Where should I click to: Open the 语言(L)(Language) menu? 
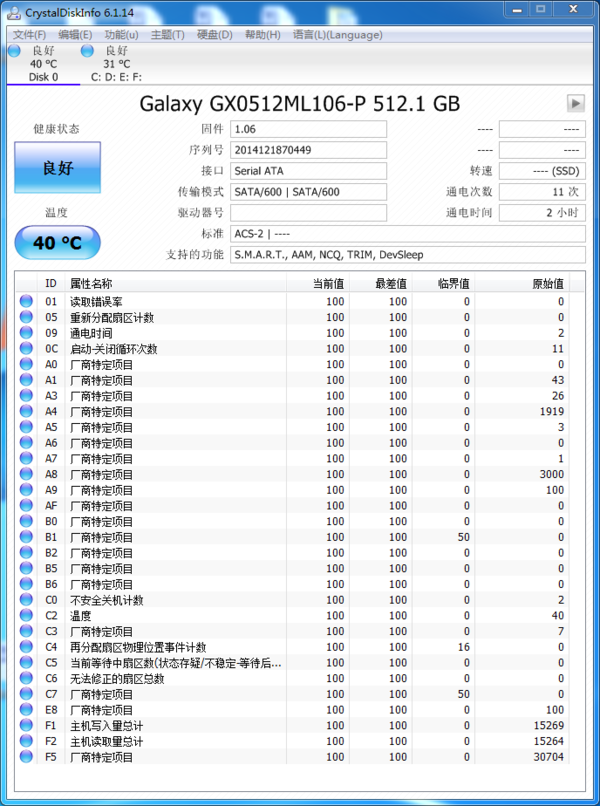coord(338,35)
